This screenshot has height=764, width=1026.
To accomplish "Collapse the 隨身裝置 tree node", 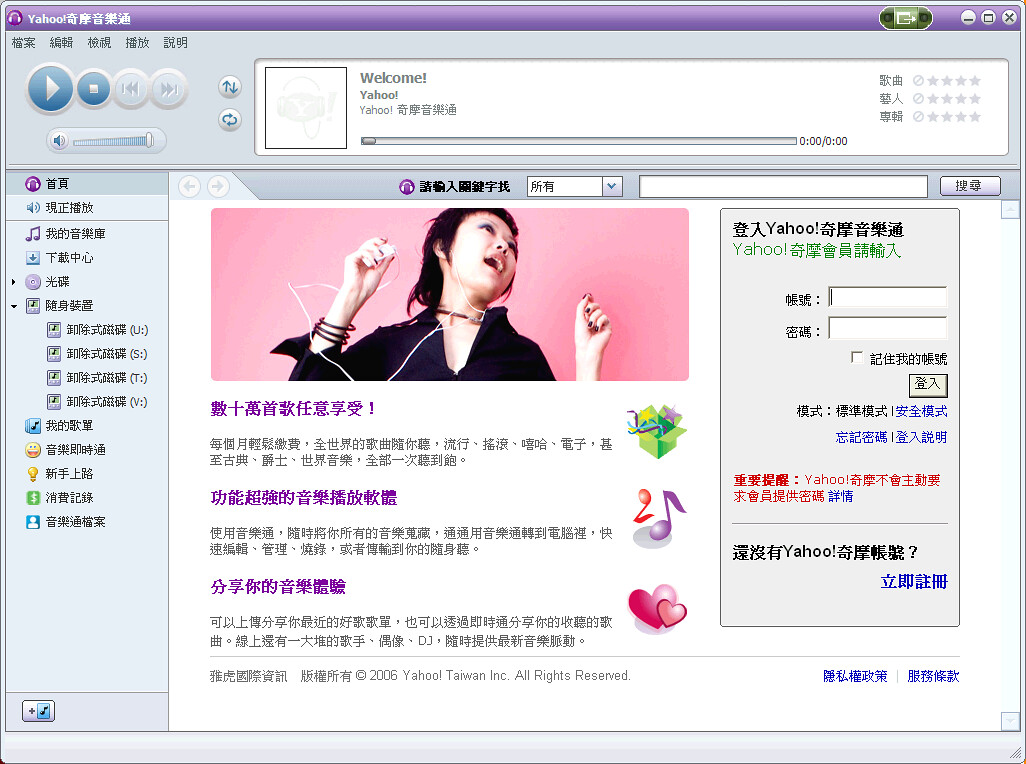I will point(14,306).
